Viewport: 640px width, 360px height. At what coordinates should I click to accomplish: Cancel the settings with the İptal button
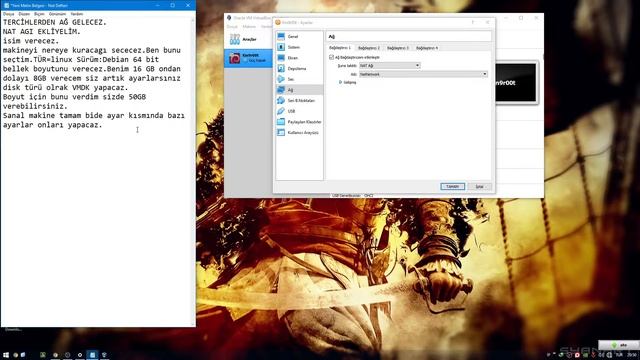[x=480, y=187]
